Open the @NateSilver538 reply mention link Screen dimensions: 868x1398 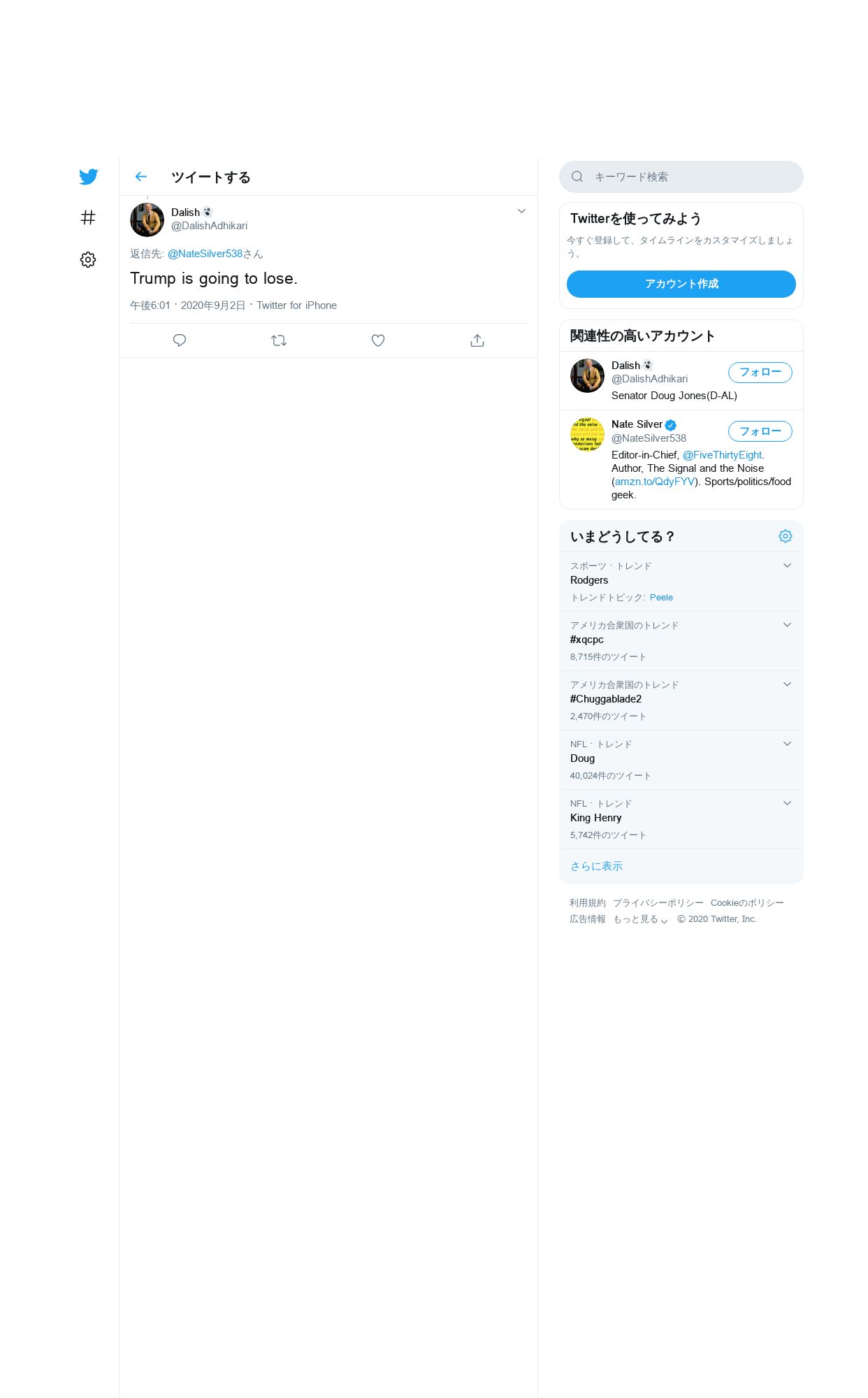coord(205,254)
